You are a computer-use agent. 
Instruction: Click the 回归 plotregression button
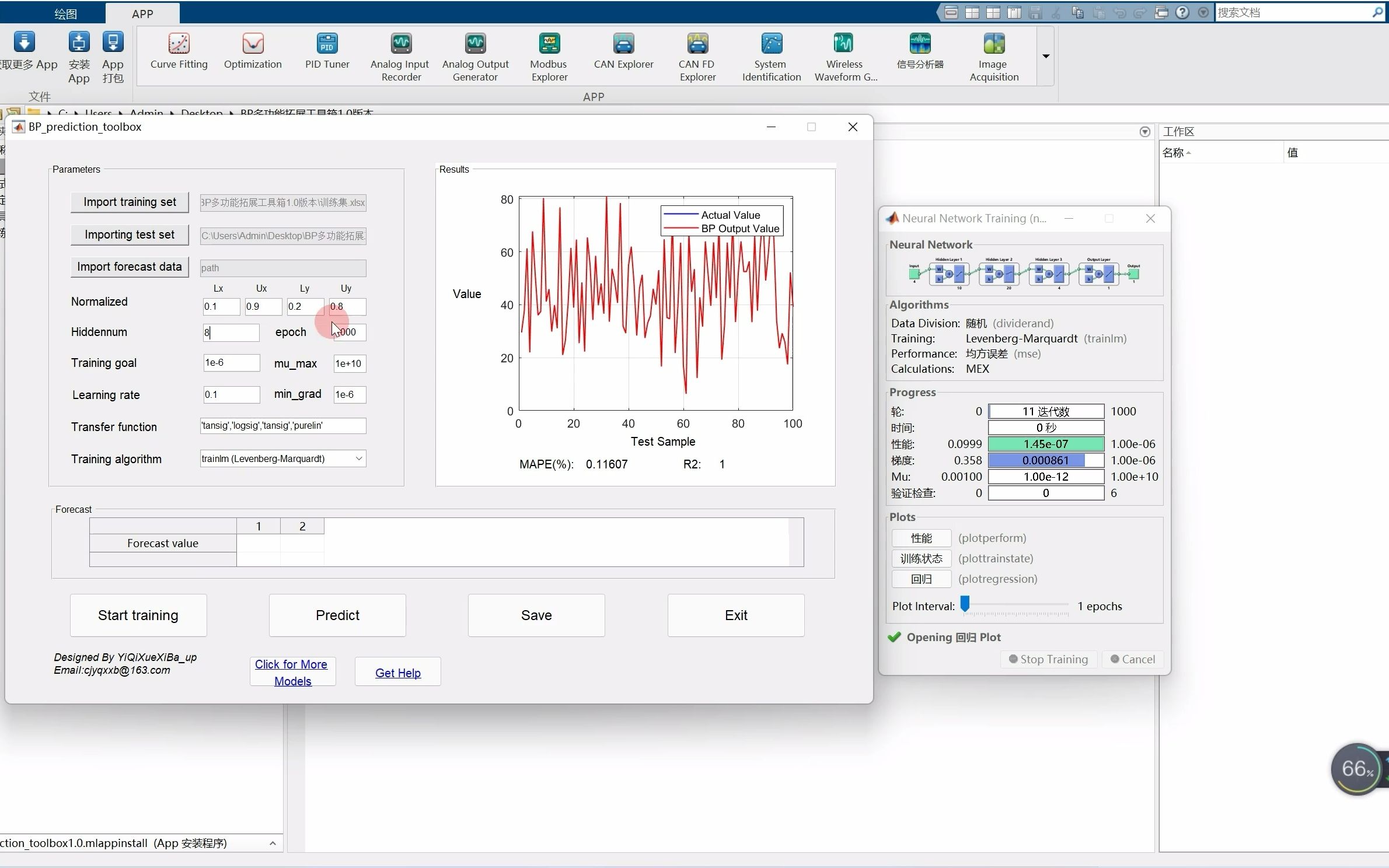click(921, 579)
